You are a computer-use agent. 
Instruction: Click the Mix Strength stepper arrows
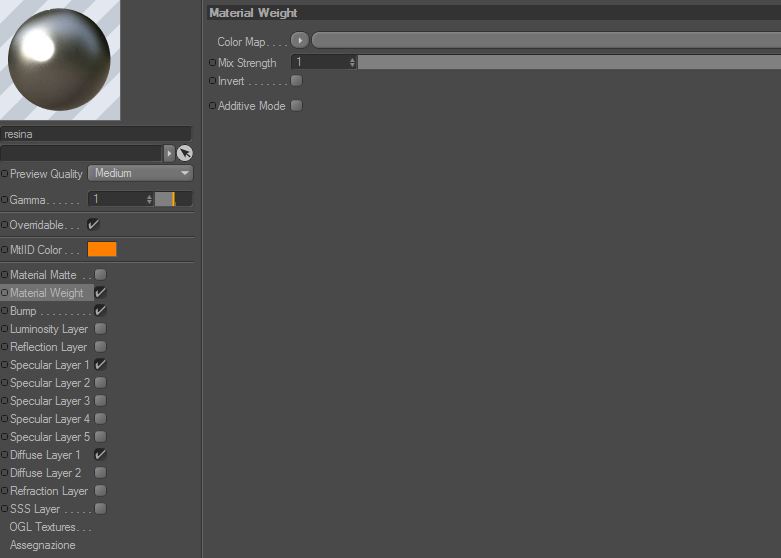[352, 62]
